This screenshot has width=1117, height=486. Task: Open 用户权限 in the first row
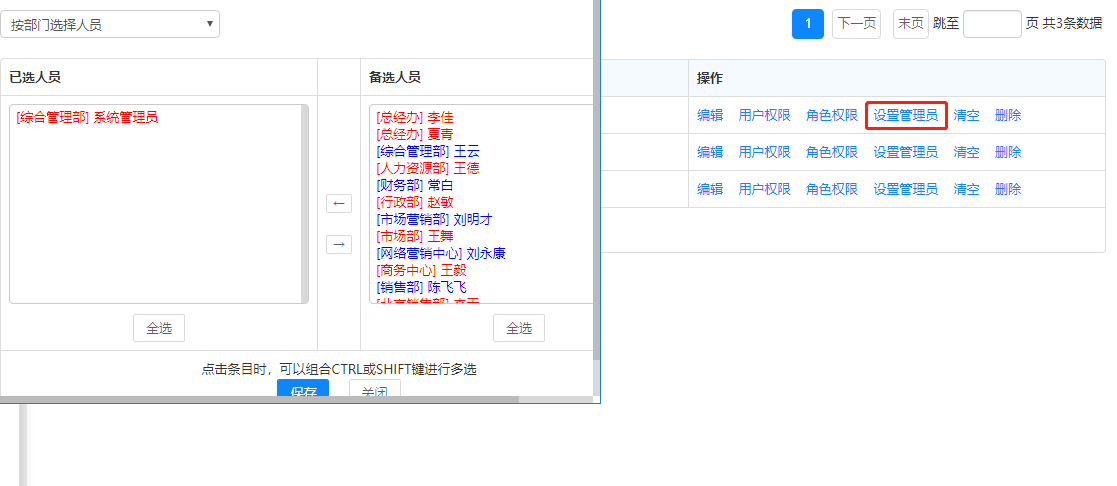(x=764, y=115)
